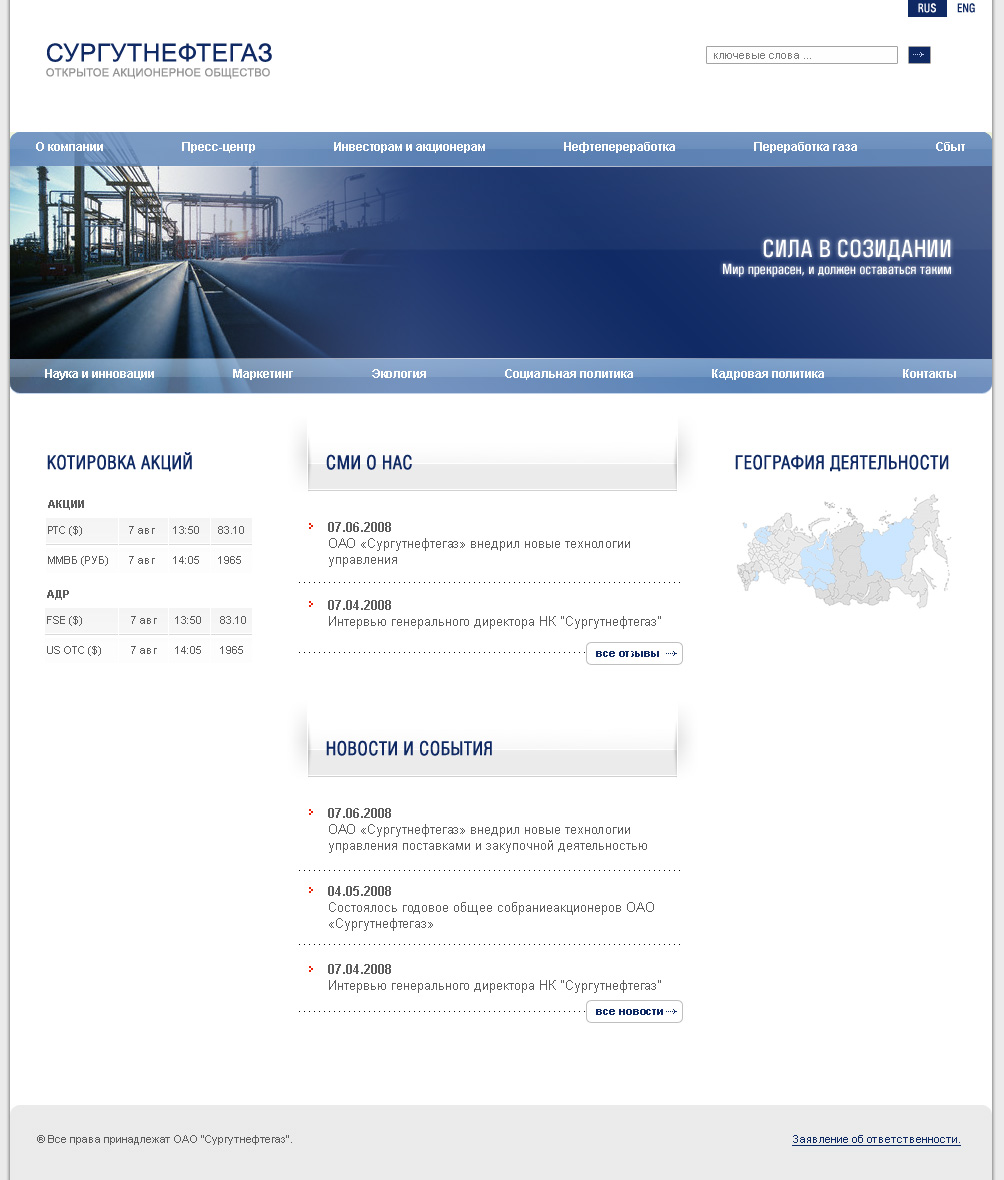Open the 'Экология' section
Image resolution: width=1004 pixels, height=1180 pixels.
[398, 373]
